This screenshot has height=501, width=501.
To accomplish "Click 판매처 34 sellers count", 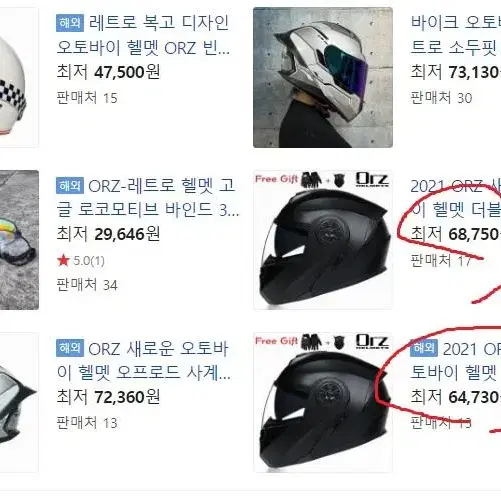I will pyautogui.click(x=87, y=285).
